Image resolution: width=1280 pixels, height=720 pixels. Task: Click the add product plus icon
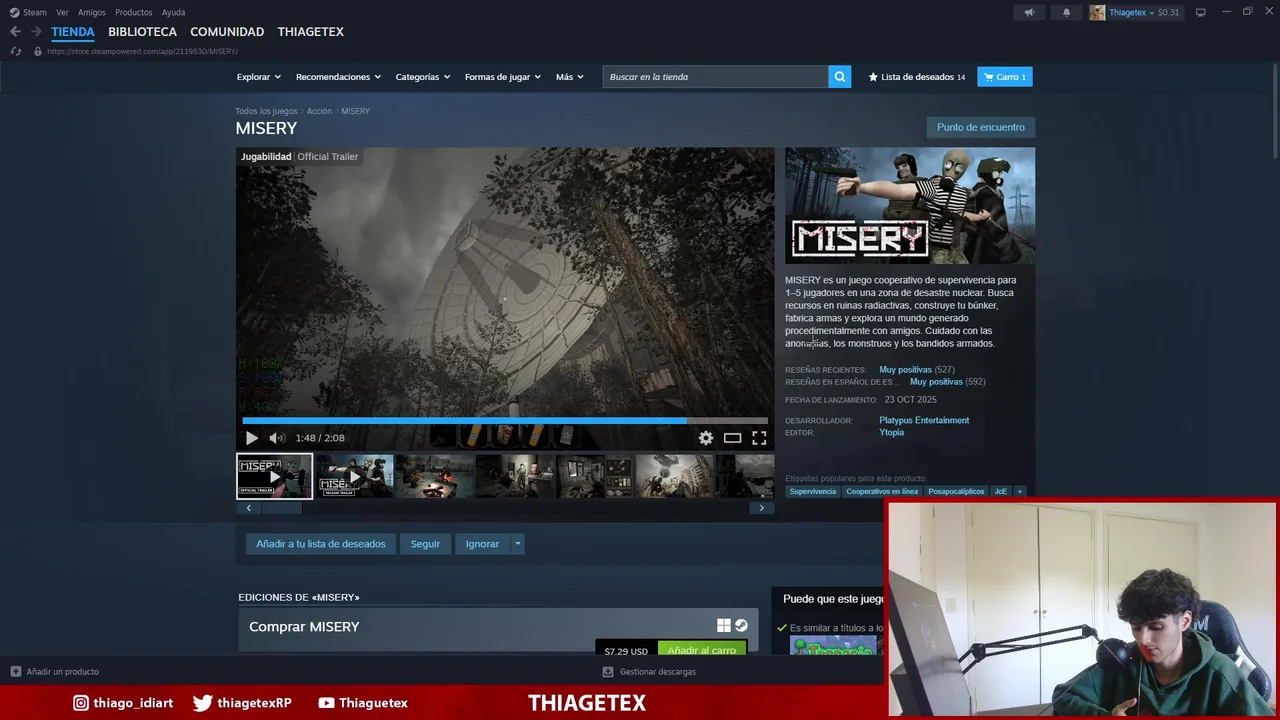pos(15,672)
